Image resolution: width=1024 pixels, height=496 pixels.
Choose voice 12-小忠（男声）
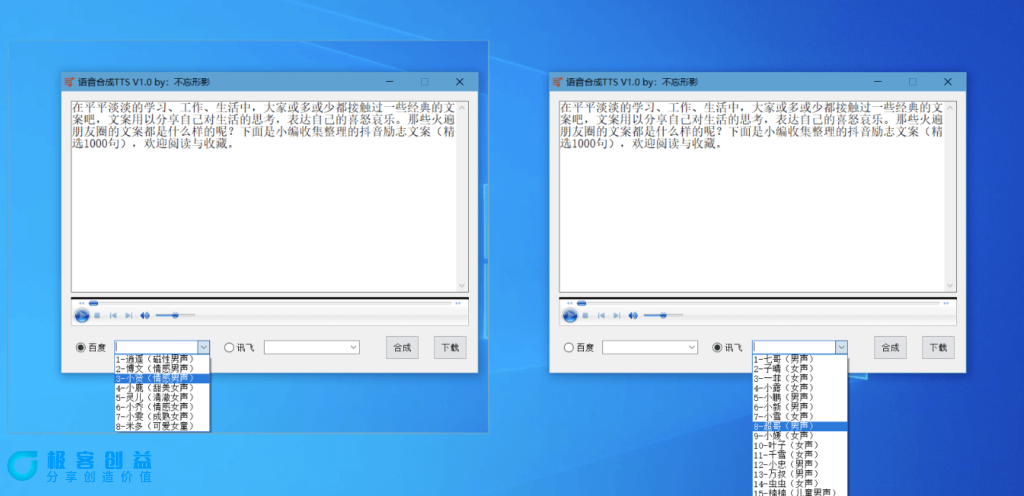click(800, 464)
